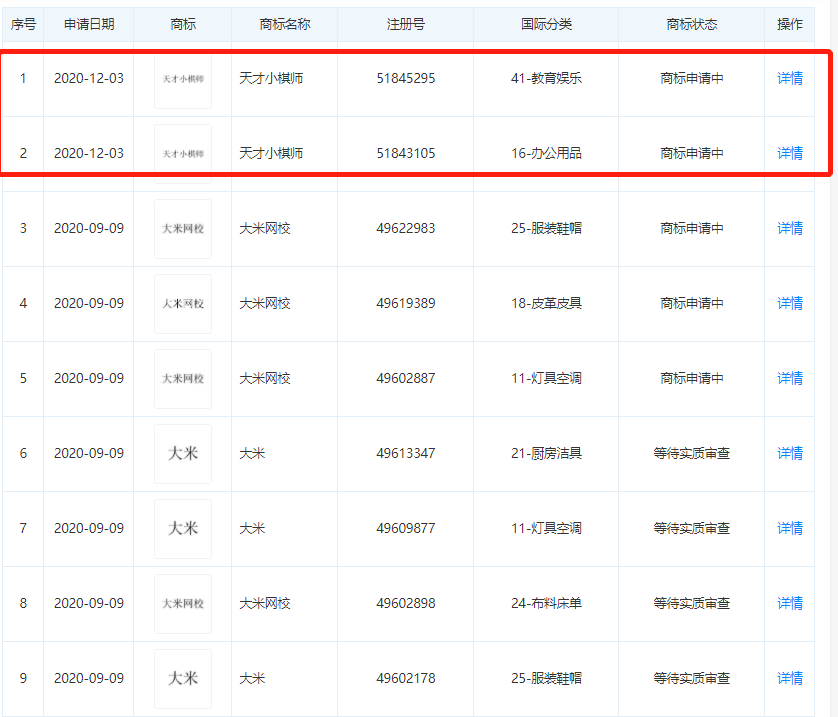Click the 商标名称 column header

tap(285, 24)
